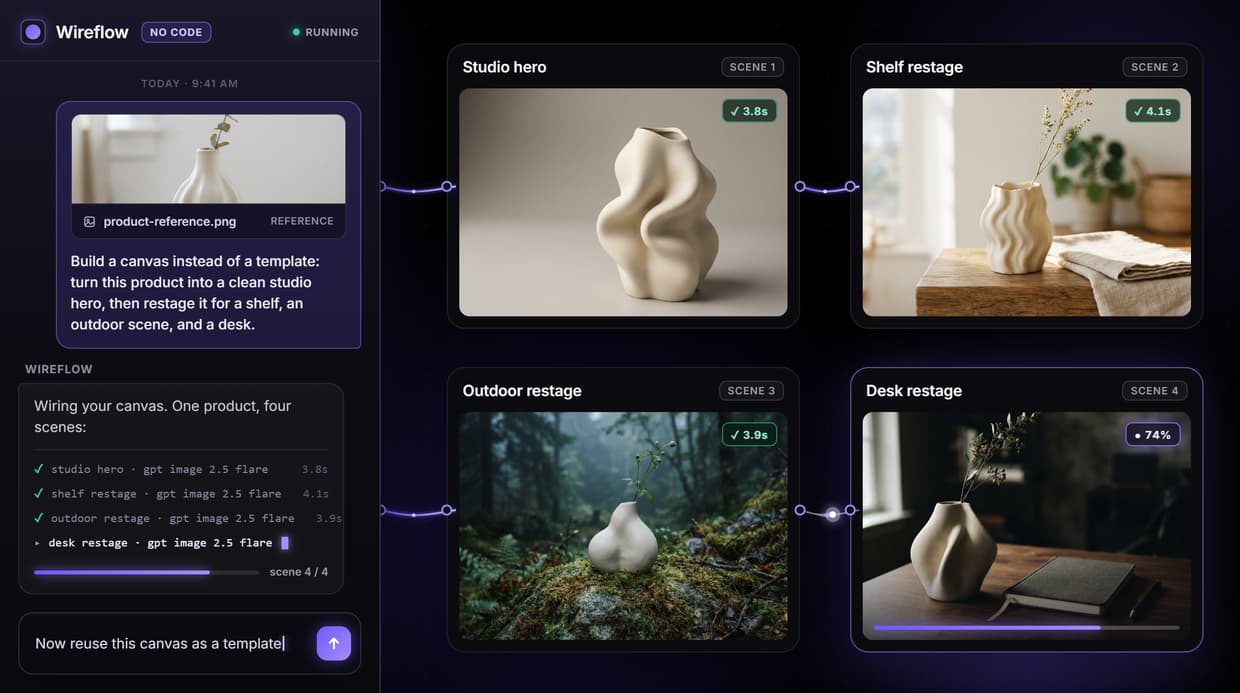This screenshot has width=1240, height=693.
Task: Open the Studio hero vase image
Action: (x=623, y=203)
